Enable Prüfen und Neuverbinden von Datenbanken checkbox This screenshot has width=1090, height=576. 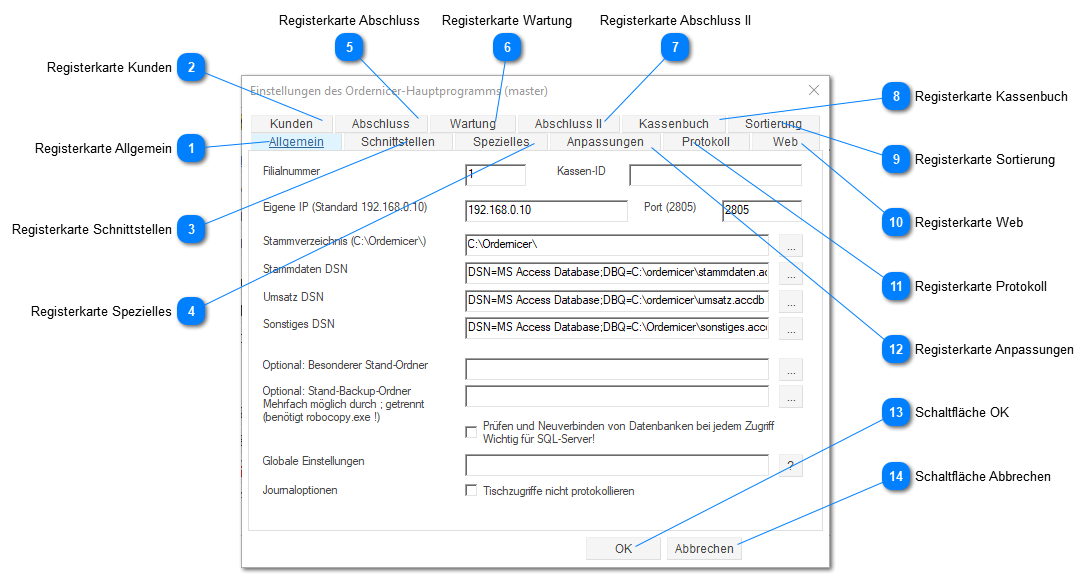coord(472,432)
